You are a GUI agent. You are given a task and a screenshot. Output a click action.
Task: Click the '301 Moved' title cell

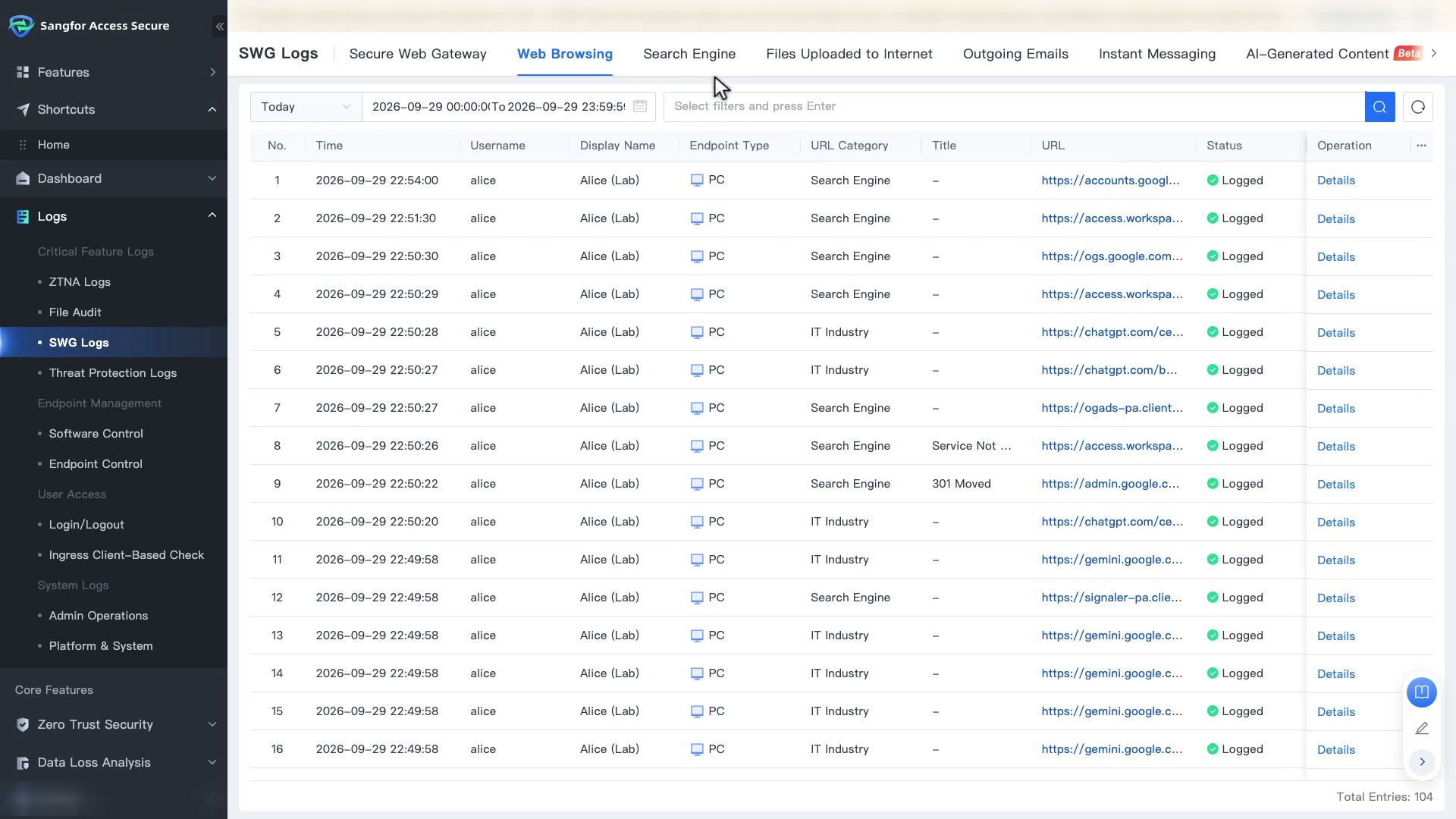[x=962, y=484]
